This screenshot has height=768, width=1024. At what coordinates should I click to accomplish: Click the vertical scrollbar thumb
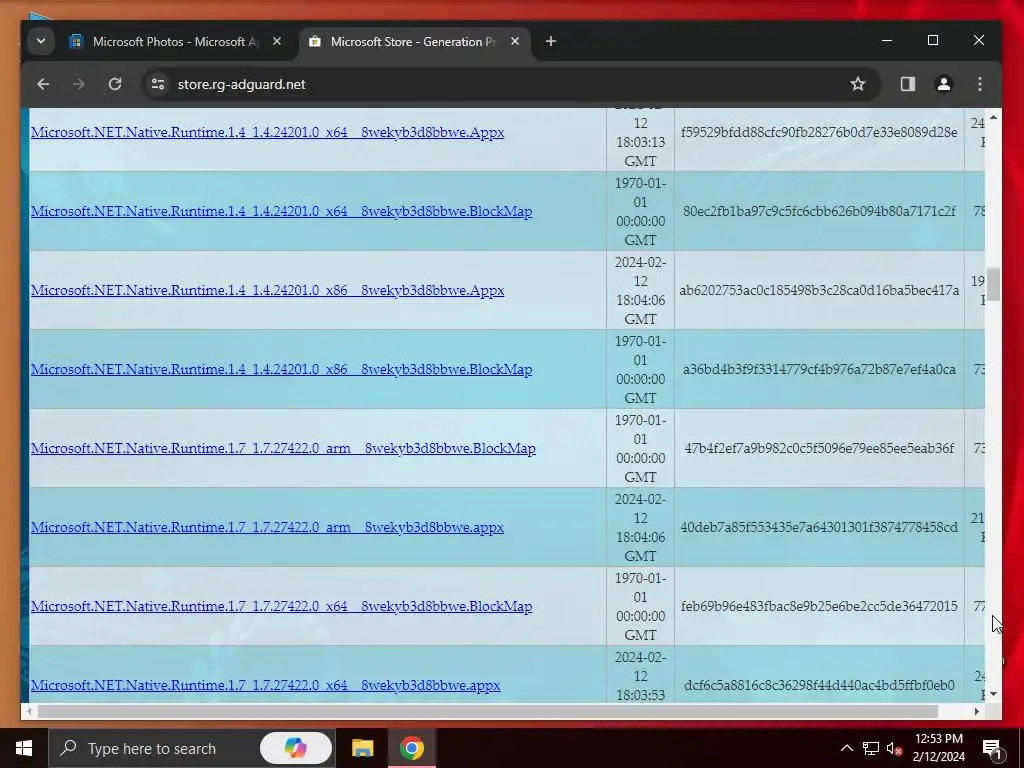click(x=993, y=285)
